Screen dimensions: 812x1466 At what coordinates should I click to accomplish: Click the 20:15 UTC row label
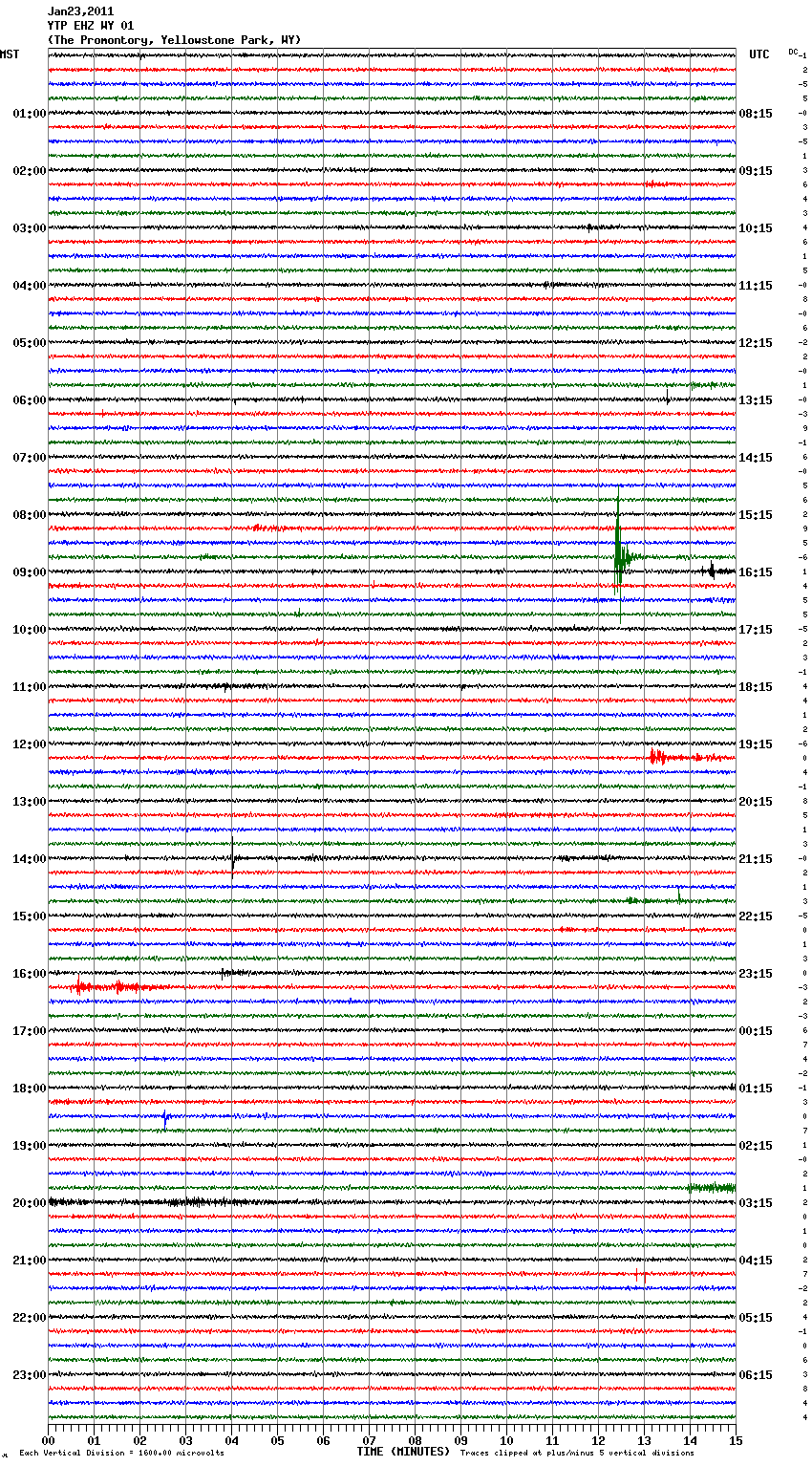756,802
